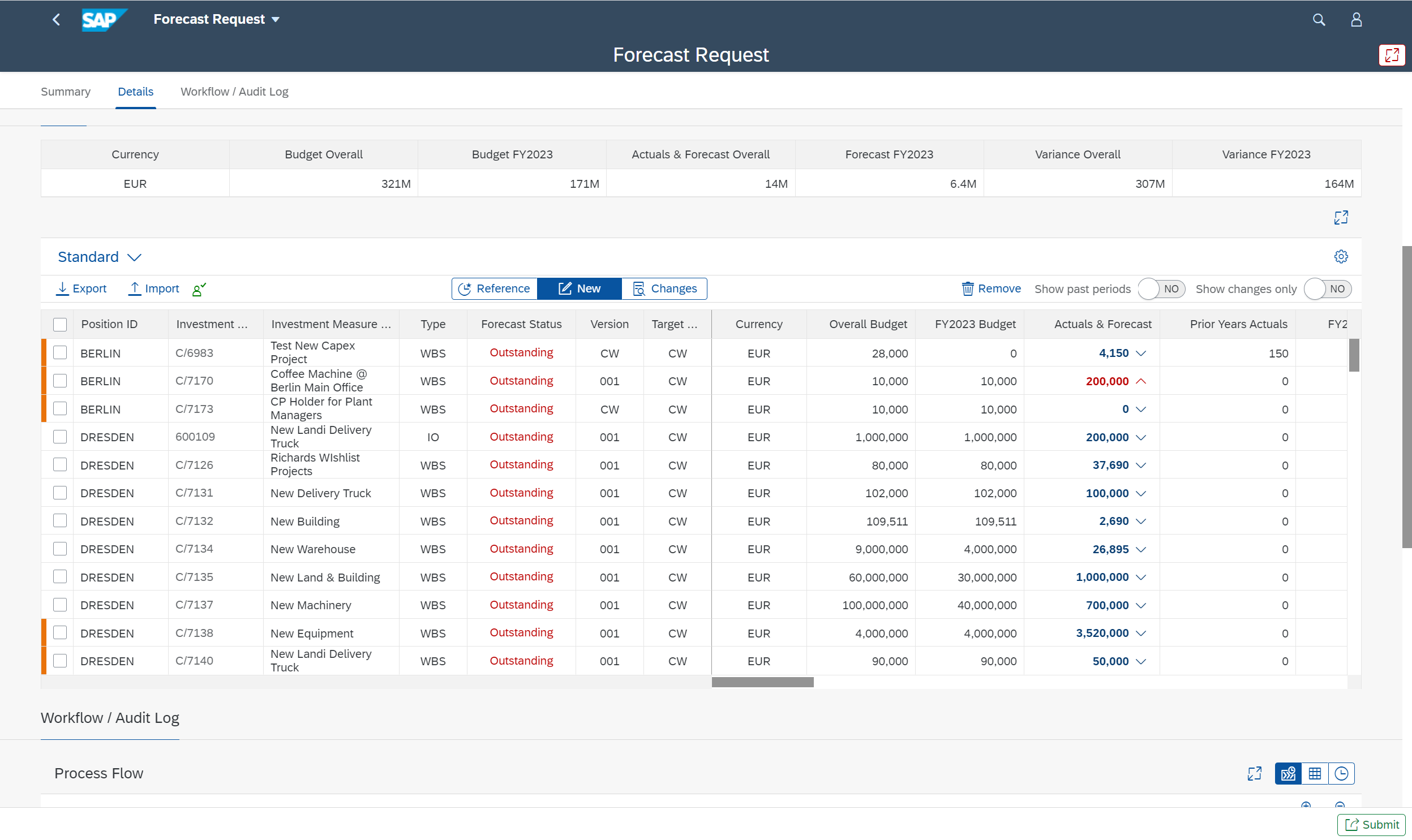Open the search icon in the header
1412x840 pixels.
pos(1319,19)
